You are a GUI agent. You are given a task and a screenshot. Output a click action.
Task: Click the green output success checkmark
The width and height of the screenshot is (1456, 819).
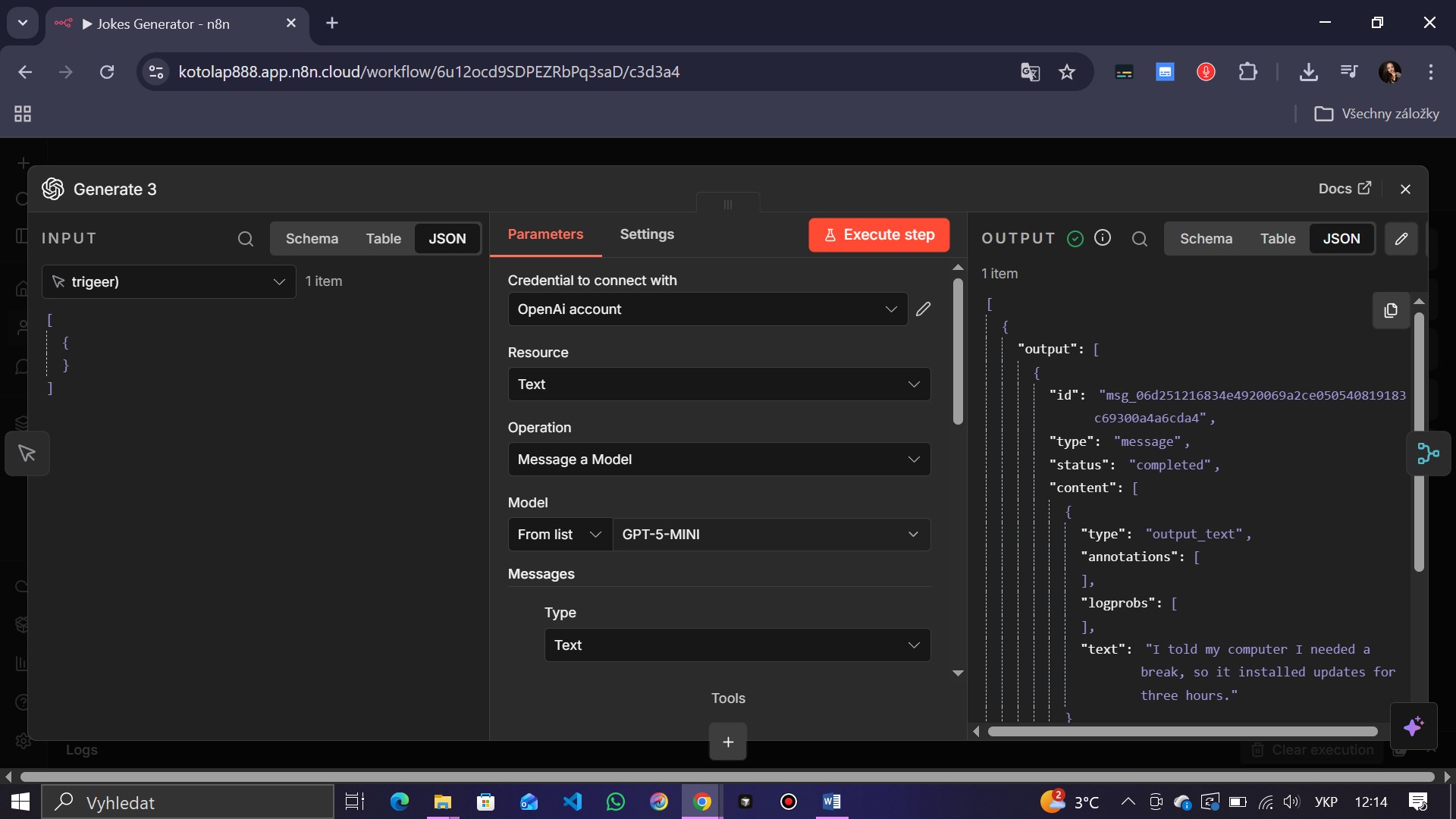tap(1075, 239)
